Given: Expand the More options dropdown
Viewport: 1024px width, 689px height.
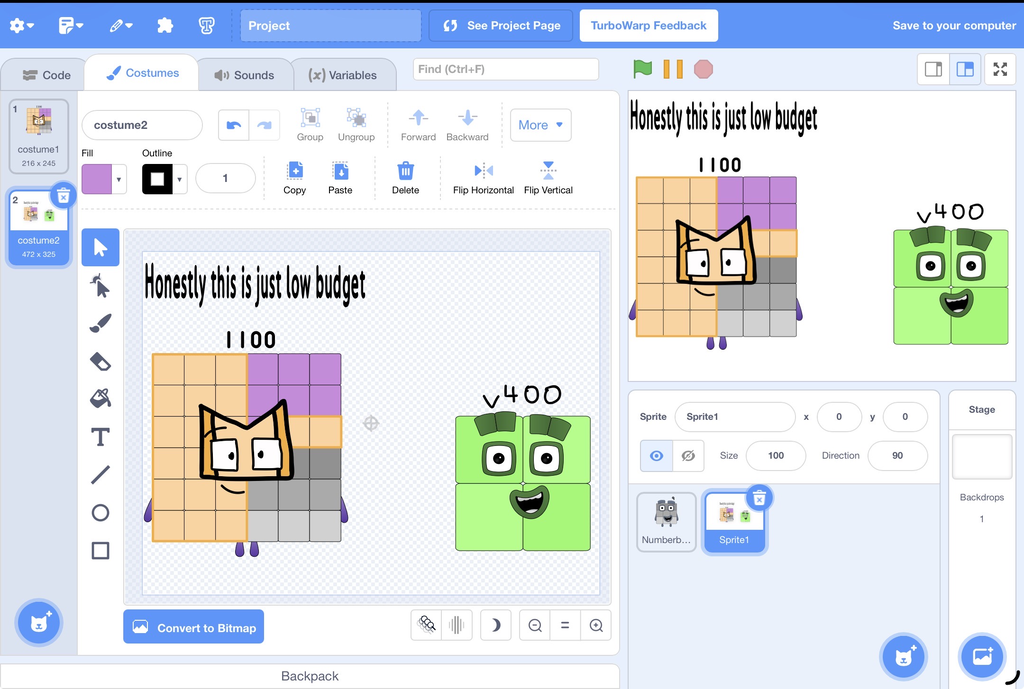Looking at the screenshot, I should coord(540,125).
